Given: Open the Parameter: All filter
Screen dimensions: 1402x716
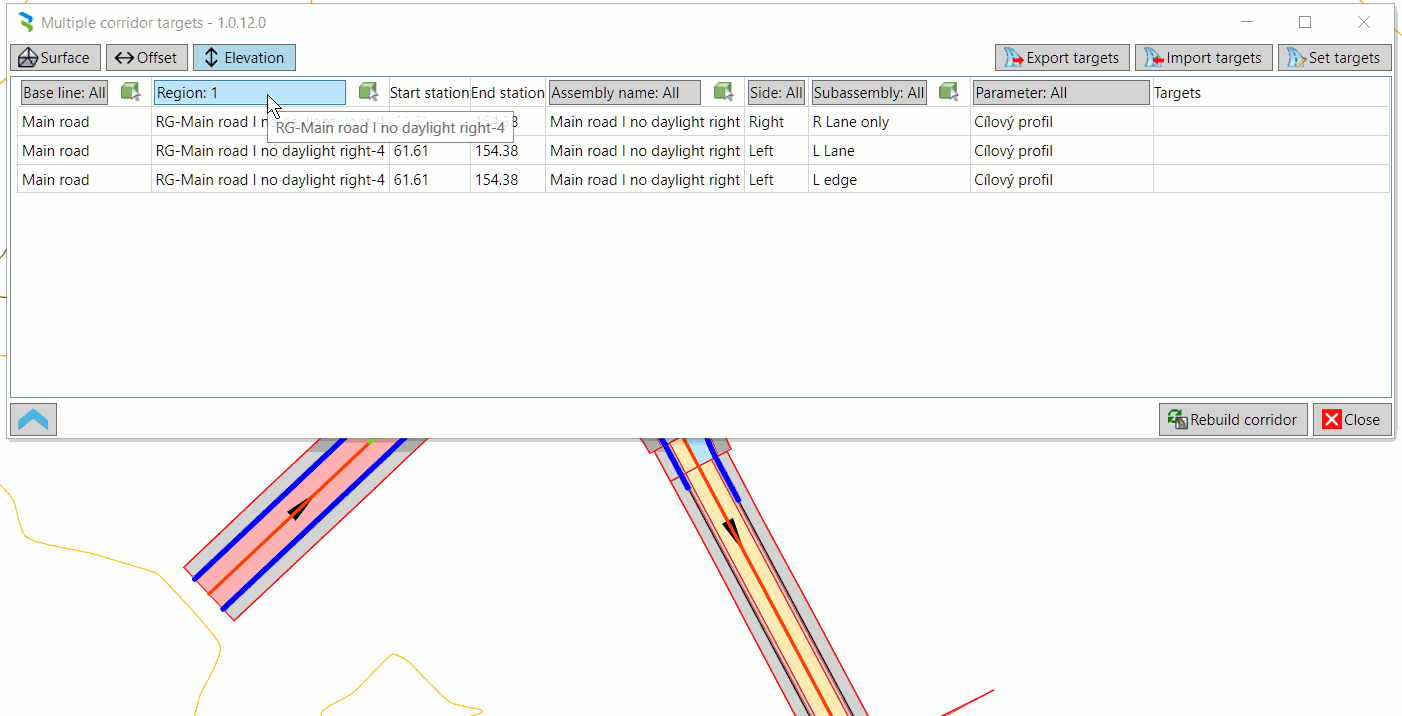Looking at the screenshot, I should click(1061, 93).
